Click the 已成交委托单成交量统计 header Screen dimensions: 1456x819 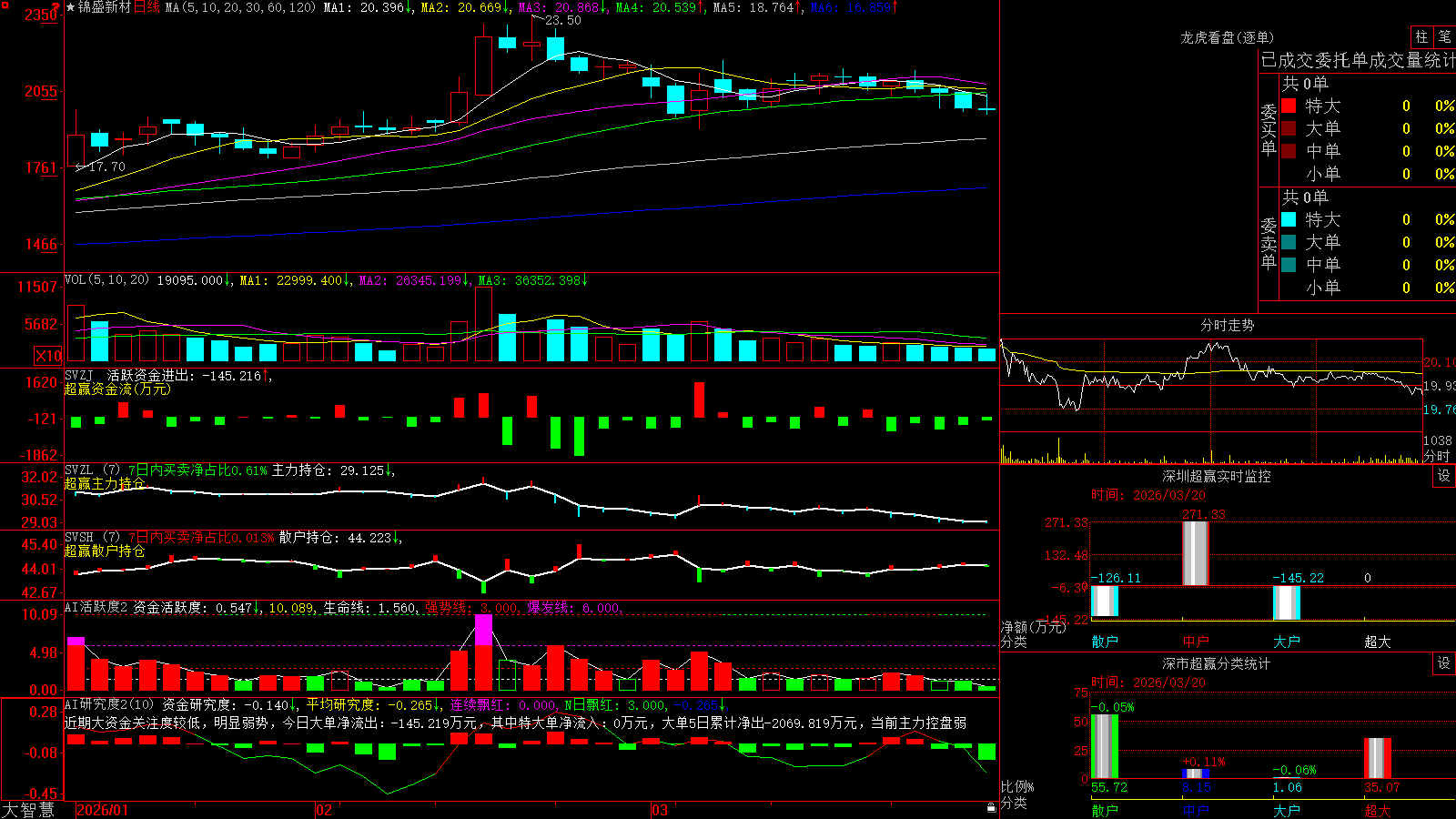[x=1358, y=60]
